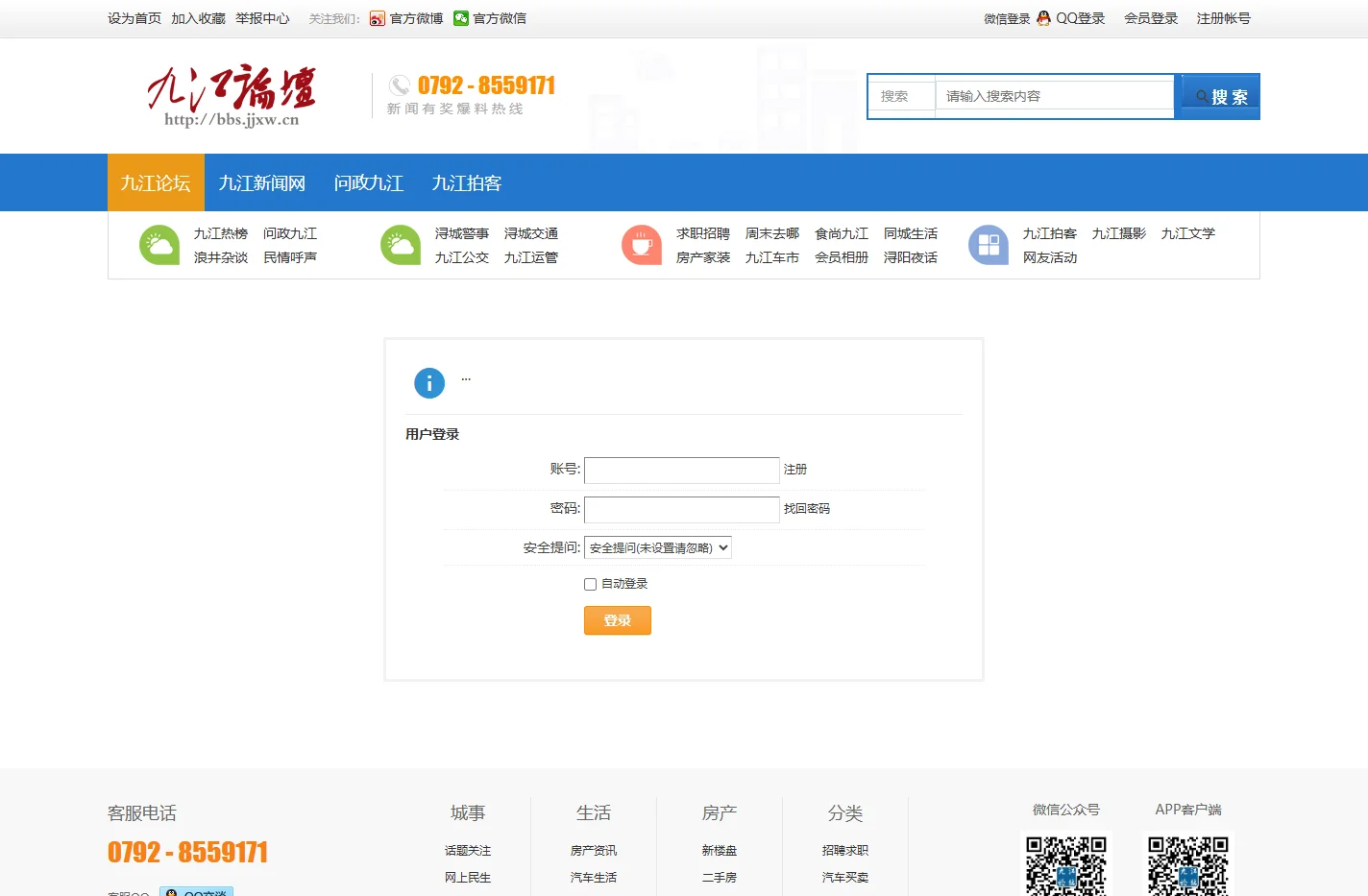Viewport: 1368px width, 896px height.
Task: Click the 找回密码 link
Action: [807, 509]
